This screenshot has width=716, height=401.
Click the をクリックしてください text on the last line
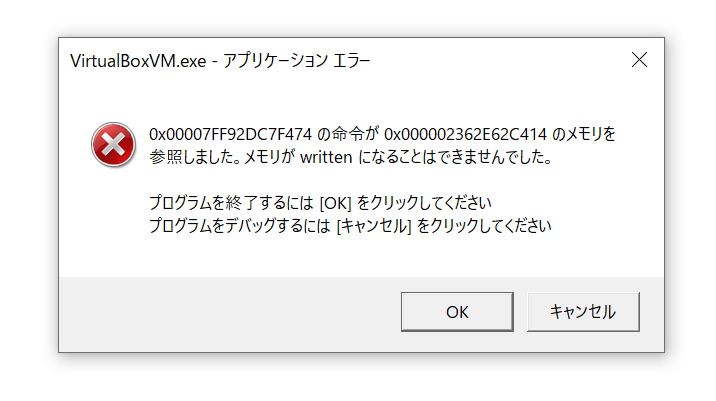pos(484,226)
